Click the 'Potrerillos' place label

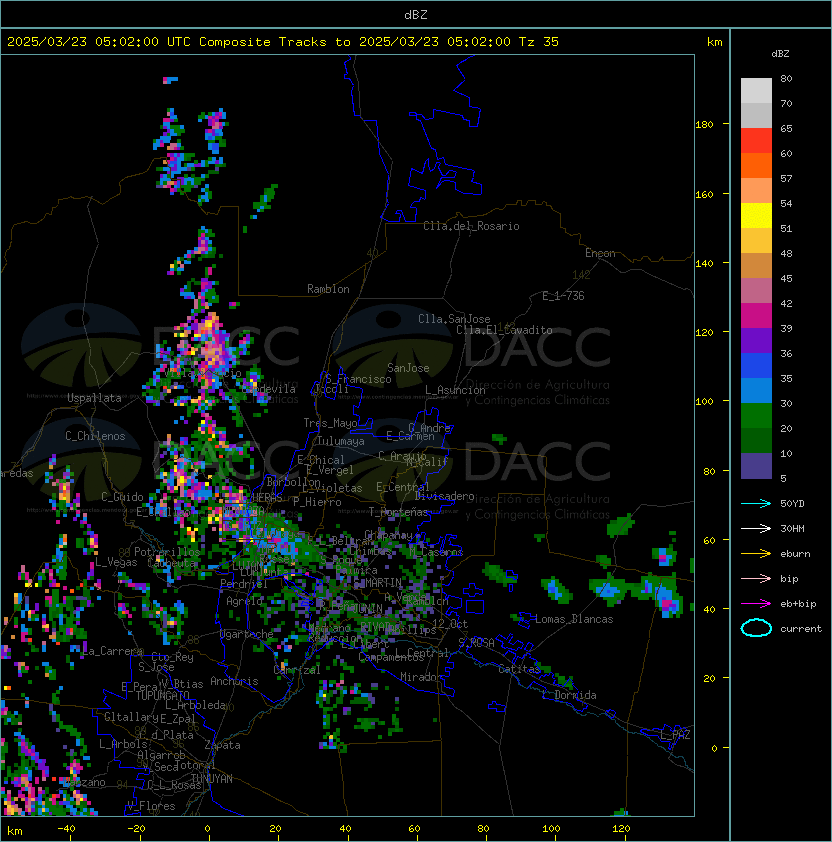point(167,552)
